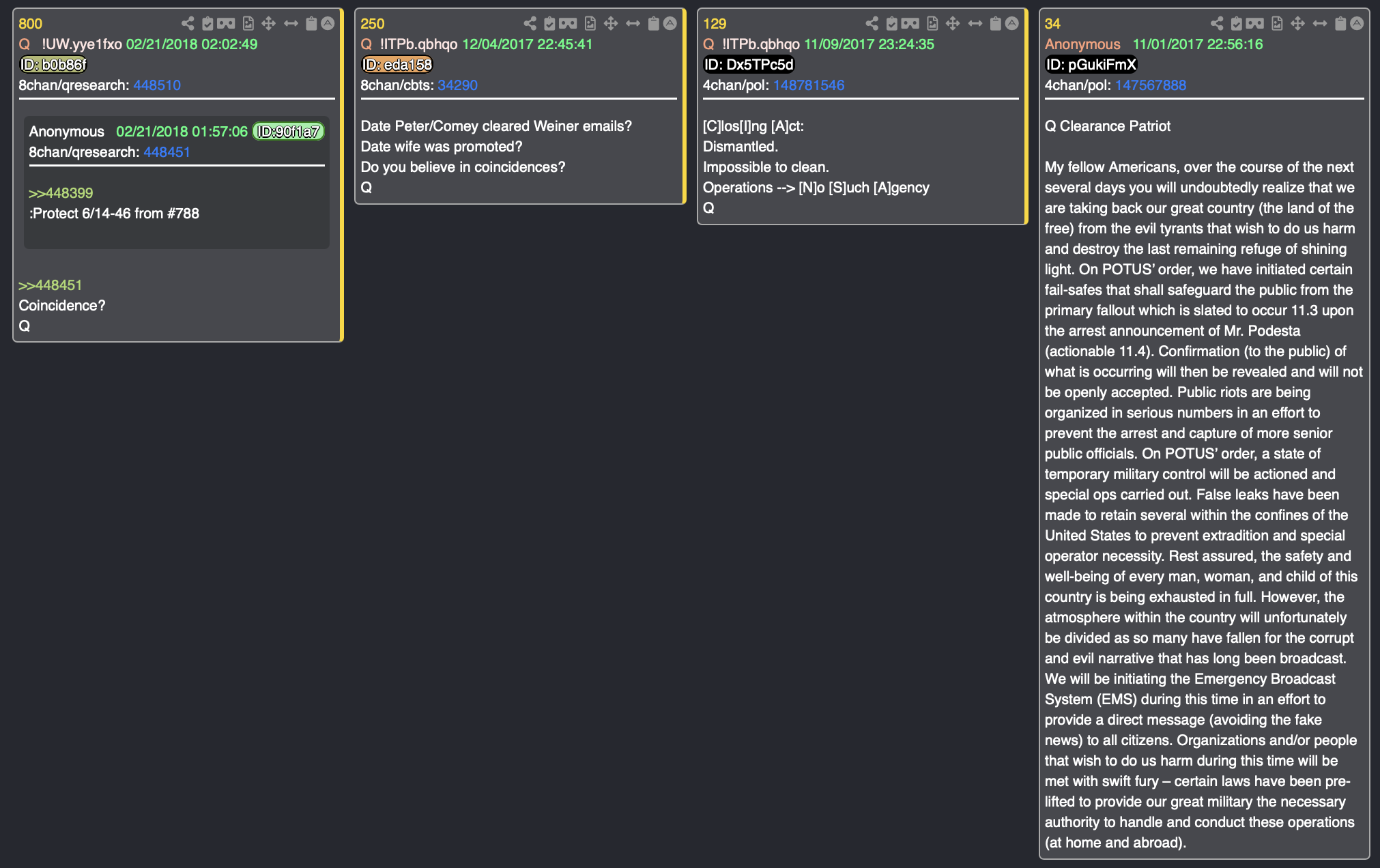Click the horizontal arrows icon on post 129
The width and height of the screenshot is (1380, 868).
[975, 24]
